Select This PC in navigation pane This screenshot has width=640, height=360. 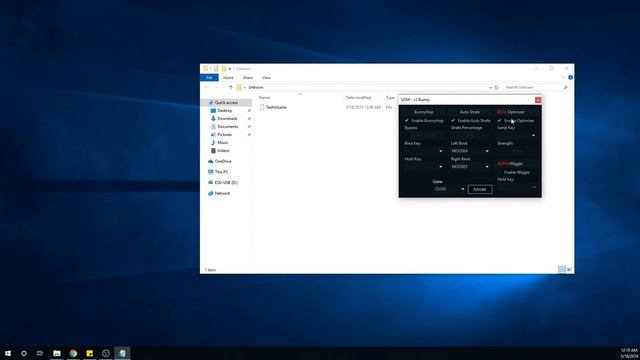tap(221, 172)
